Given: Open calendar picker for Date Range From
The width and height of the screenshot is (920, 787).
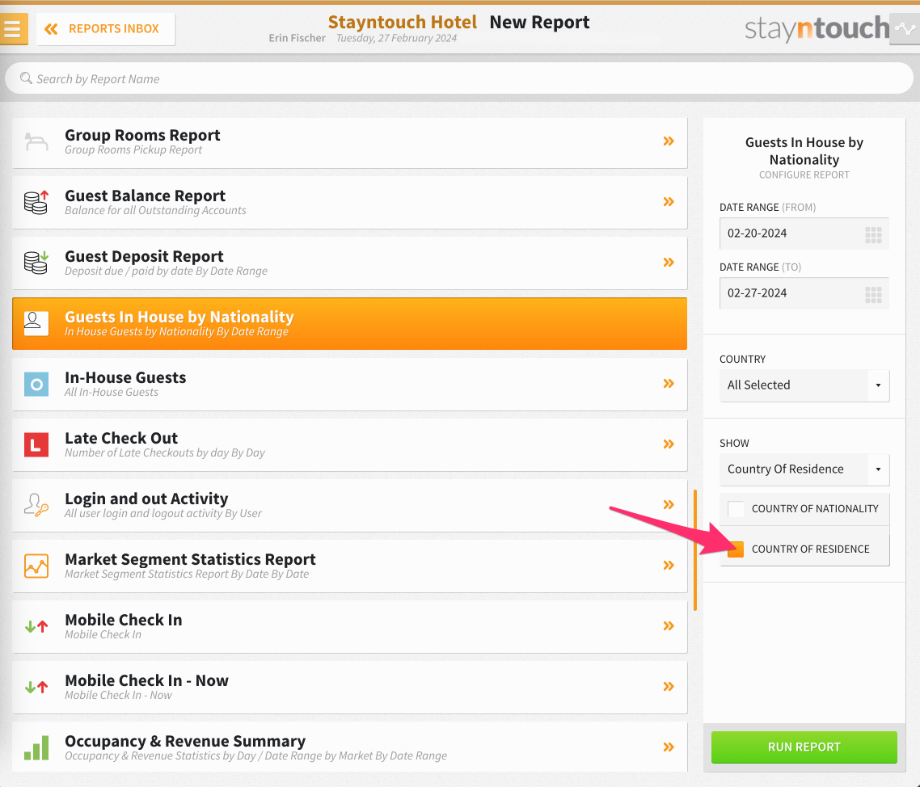Looking at the screenshot, I should click(873, 235).
